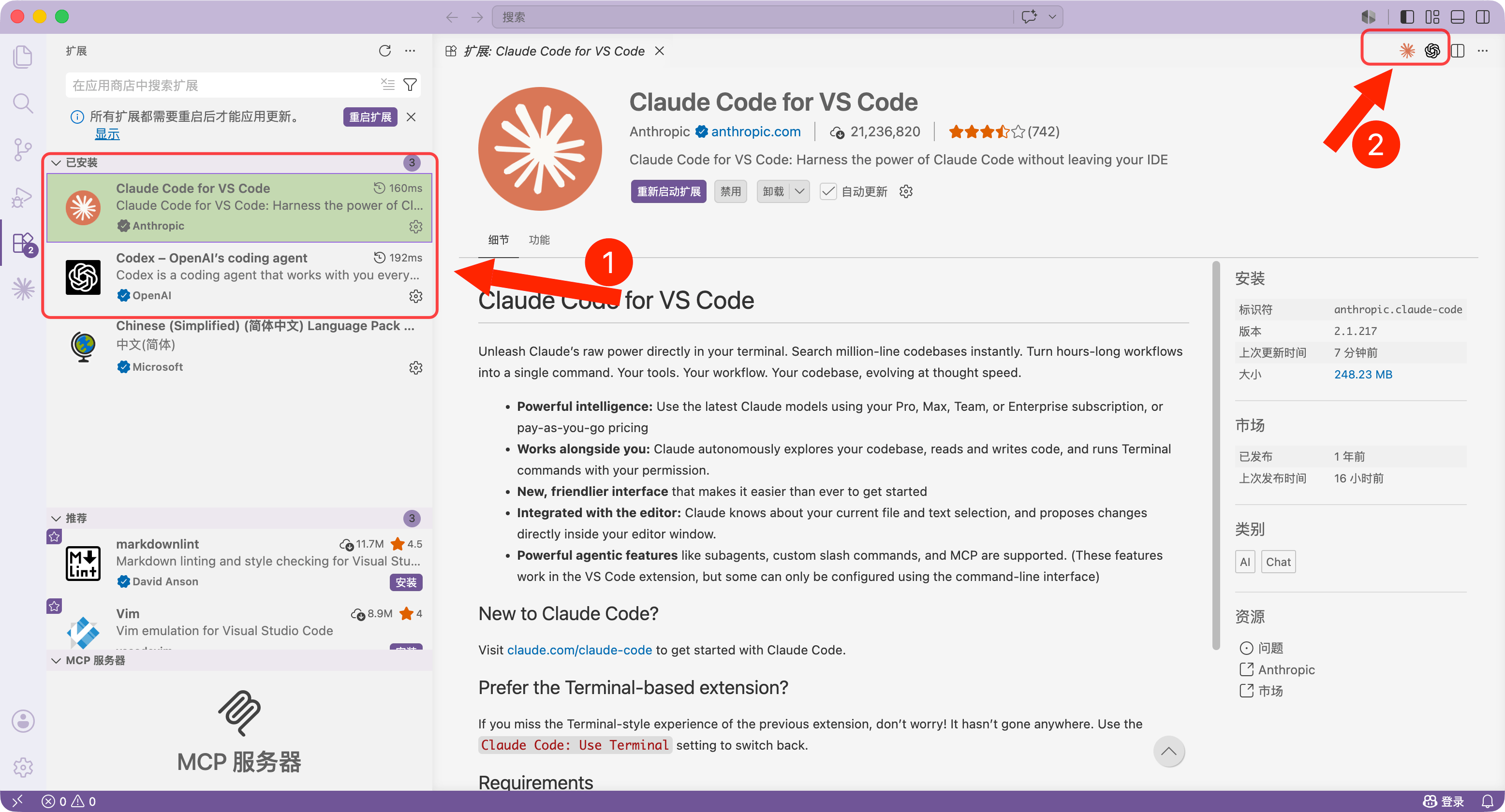Split the editor to the right
The height and width of the screenshot is (812, 1505).
[1458, 51]
